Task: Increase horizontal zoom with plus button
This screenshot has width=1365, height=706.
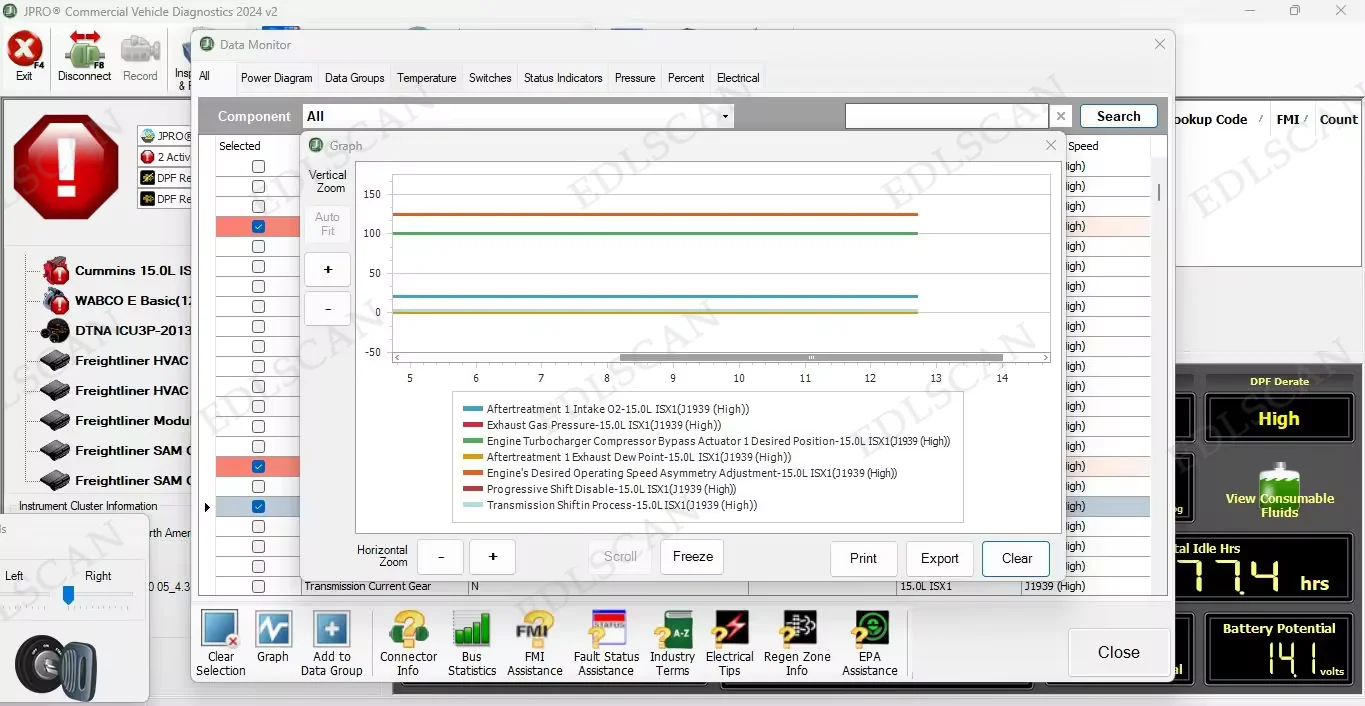Action: [492, 557]
